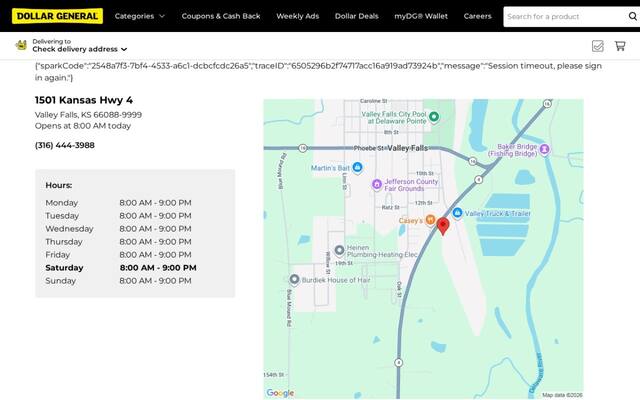Click the Dollar General logo
The image size is (640, 400).
57,16
